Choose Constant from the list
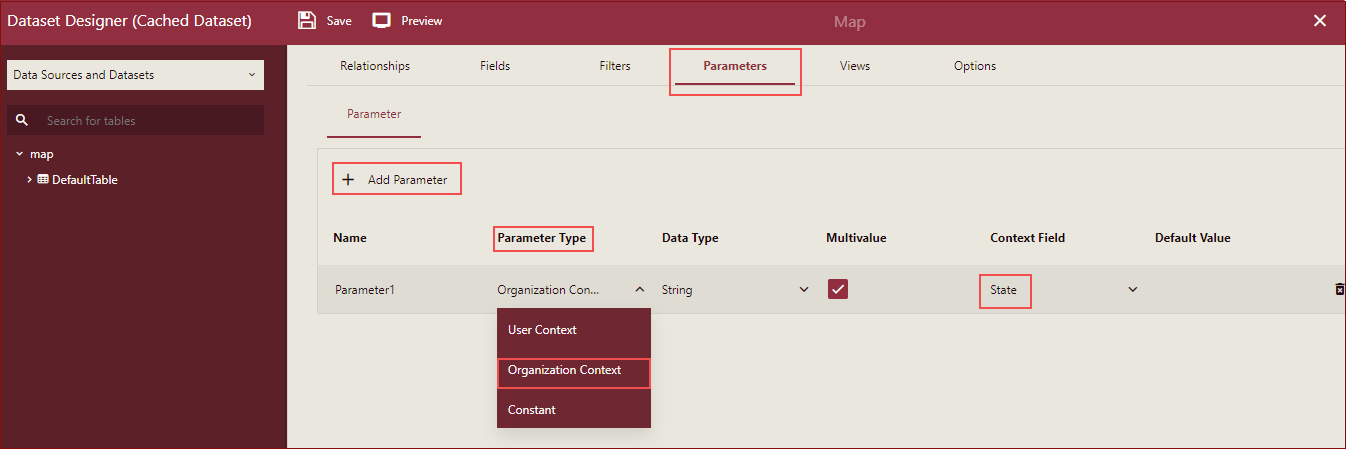Screen dimensions: 1346x449 tap(574, 410)
